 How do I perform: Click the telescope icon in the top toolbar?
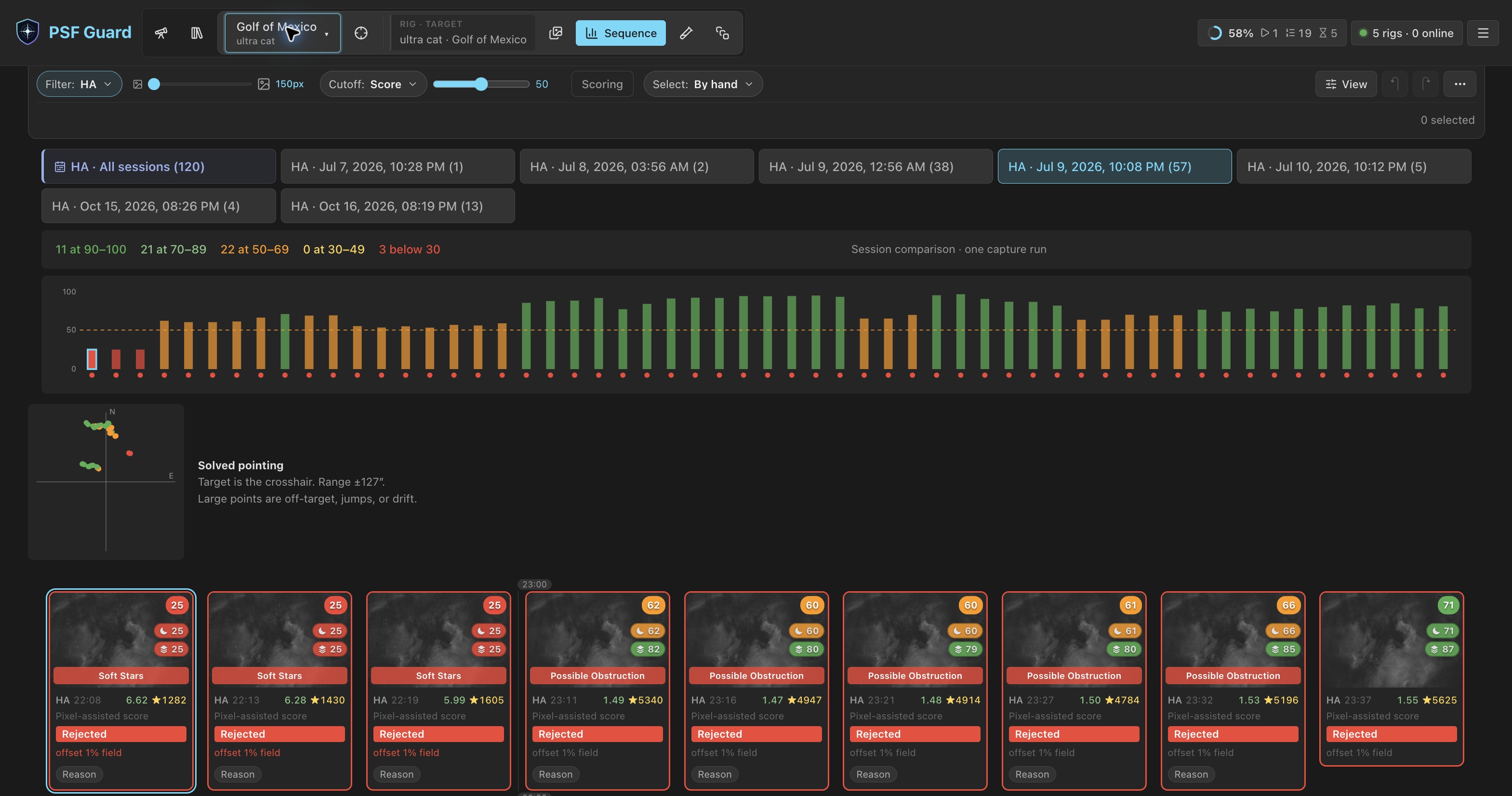coord(161,33)
